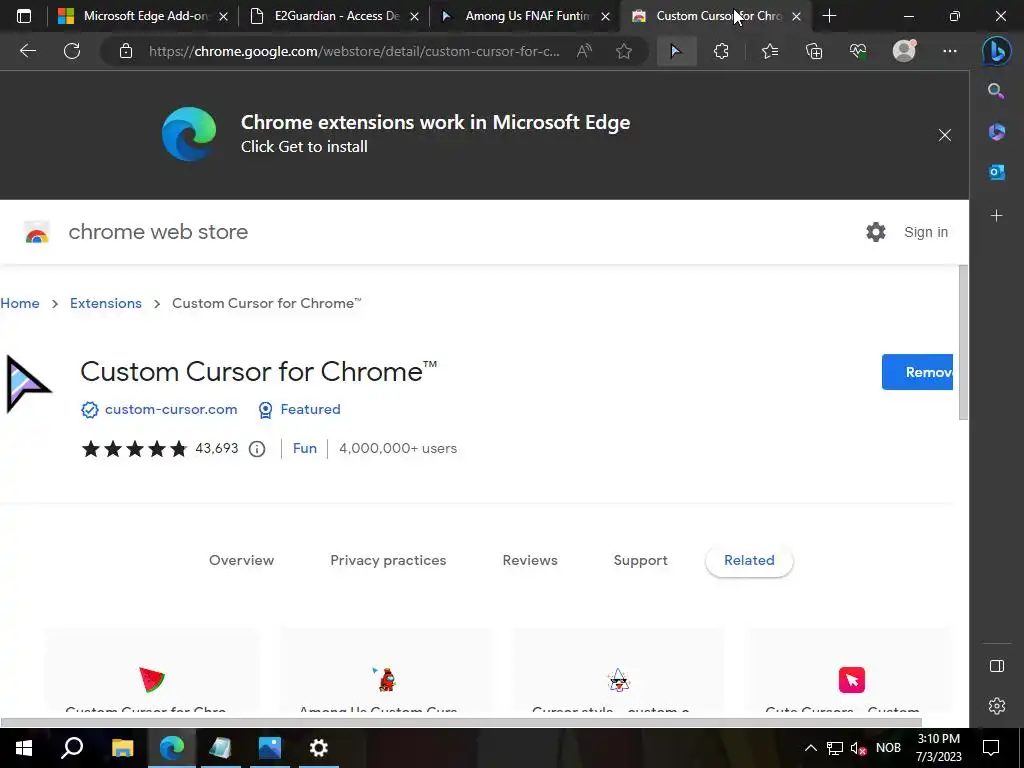Open Bing chat sidebar icon
Screen dimensions: 1024x768
point(997,51)
